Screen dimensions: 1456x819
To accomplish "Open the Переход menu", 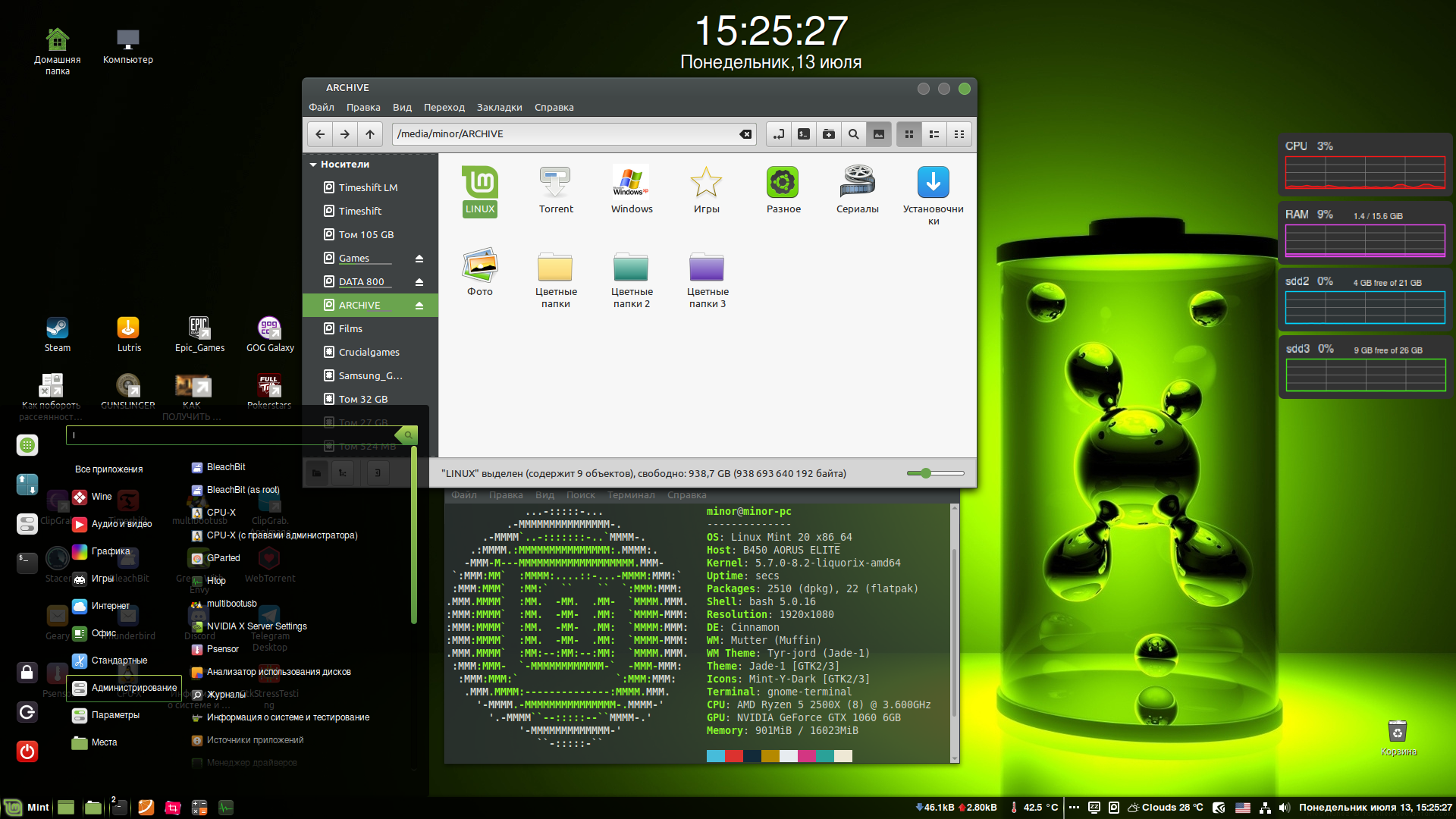I will click(444, 108).
